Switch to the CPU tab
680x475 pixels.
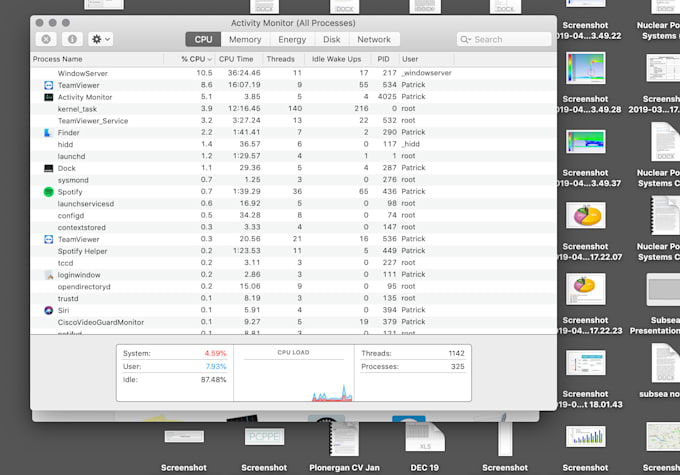(203, 39)
